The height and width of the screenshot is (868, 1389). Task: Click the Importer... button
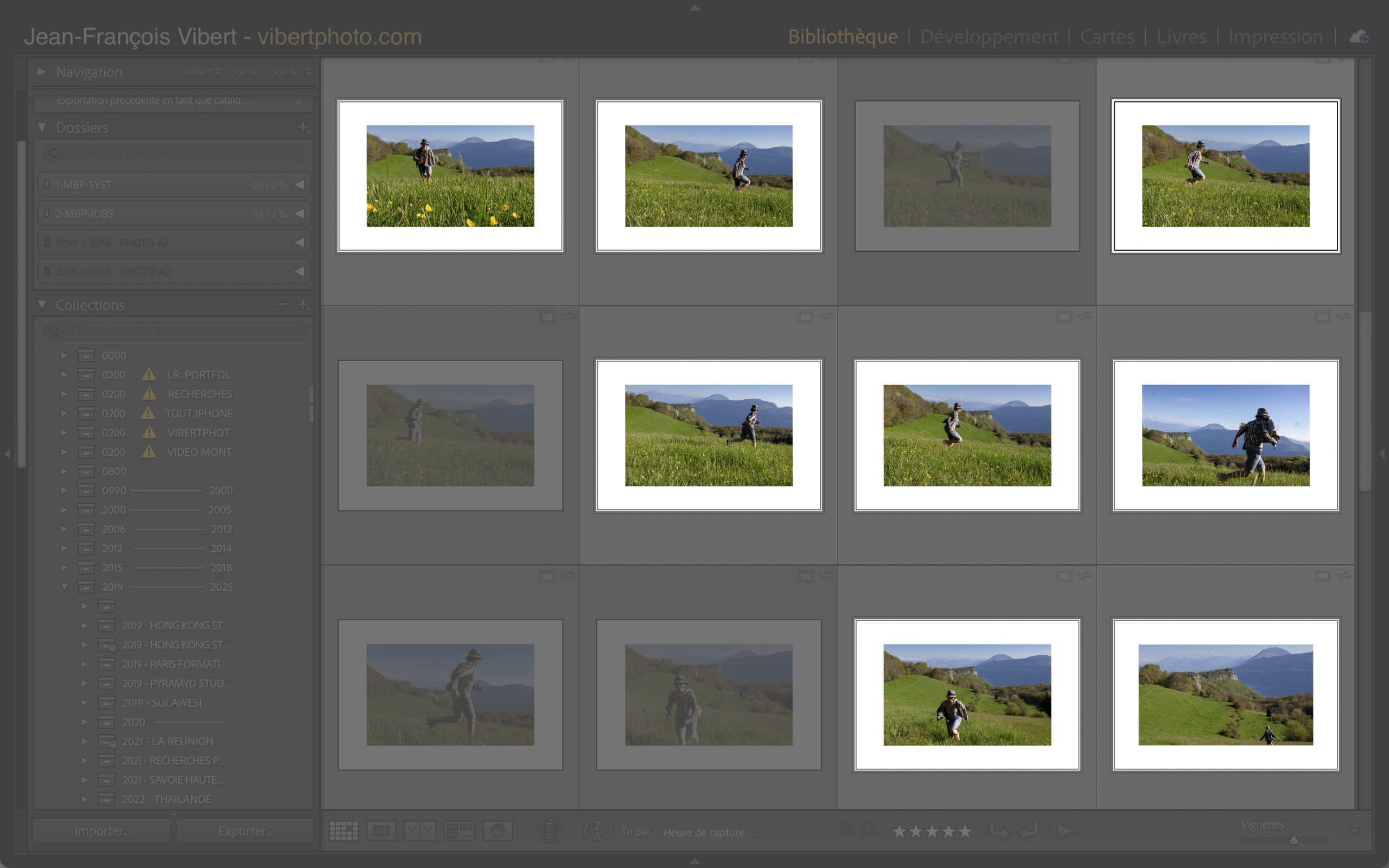[101, 831]
